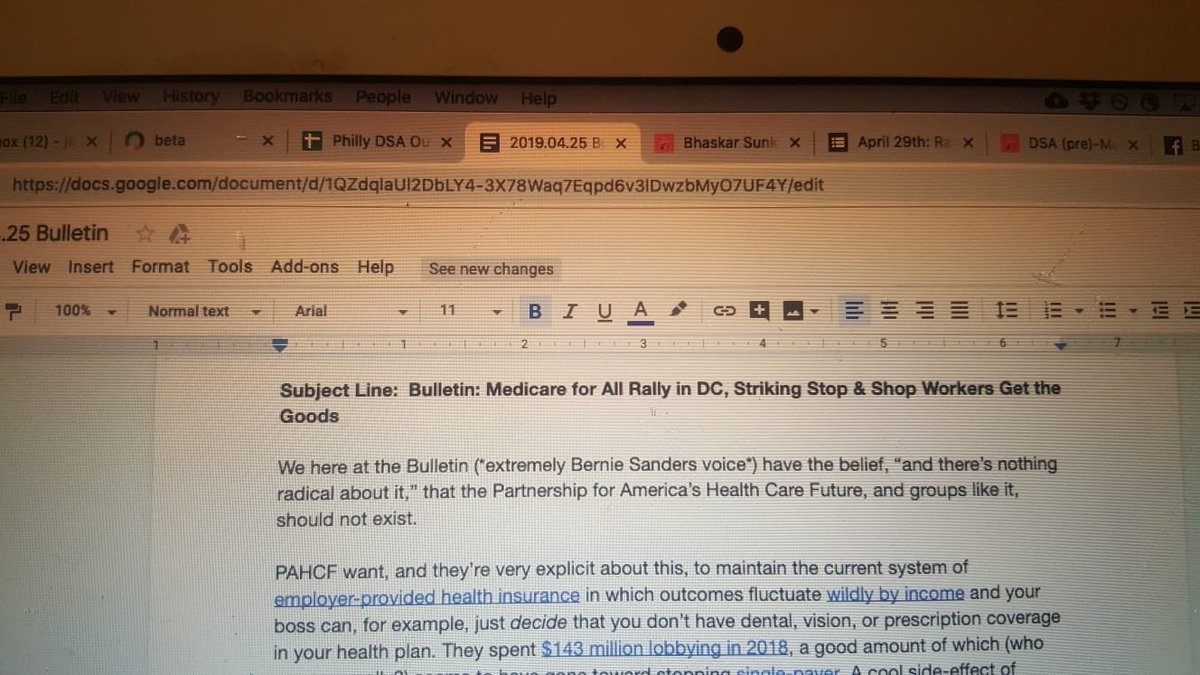The height and width of the screenshot is (675, 1200).
Task: Click the $143 million lobbying in 2018 link
Action: [x=666, y=647]
